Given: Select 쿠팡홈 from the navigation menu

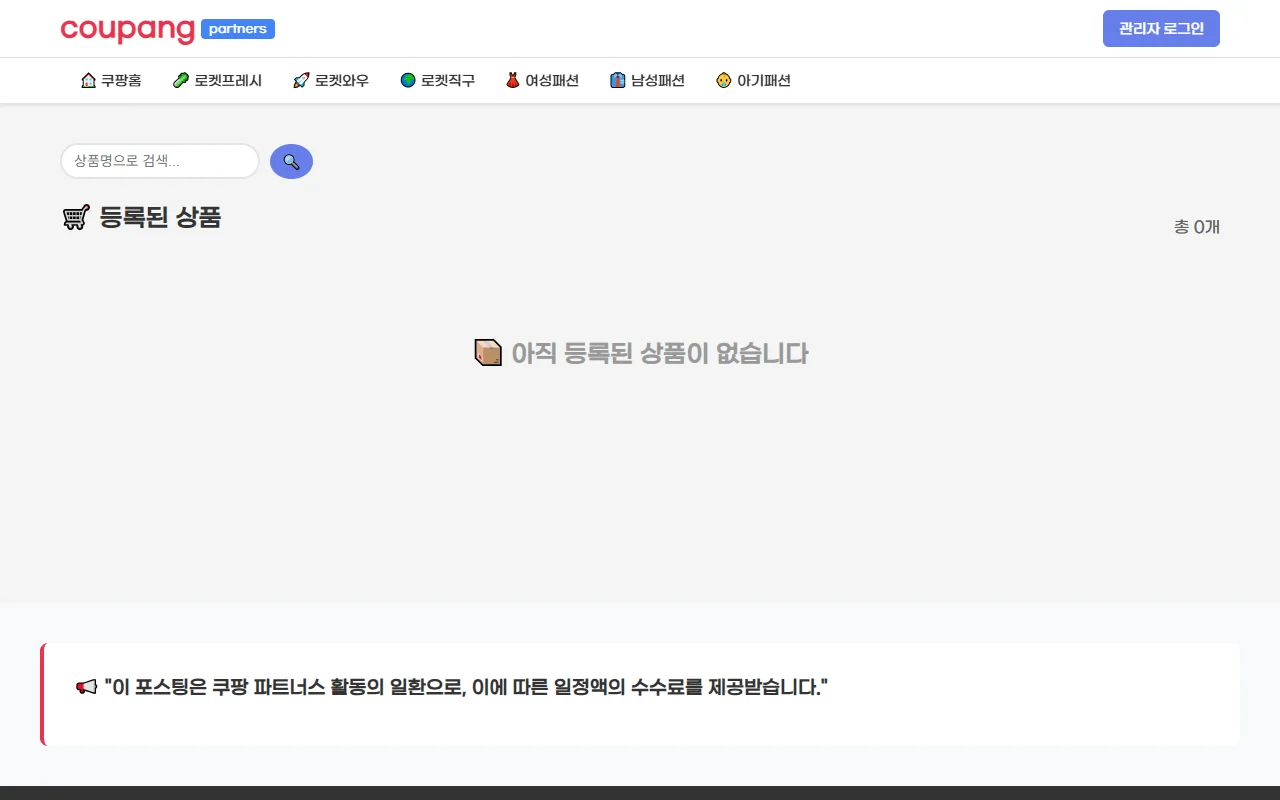Looking at the screenshot, I should (x=110, y=80).
